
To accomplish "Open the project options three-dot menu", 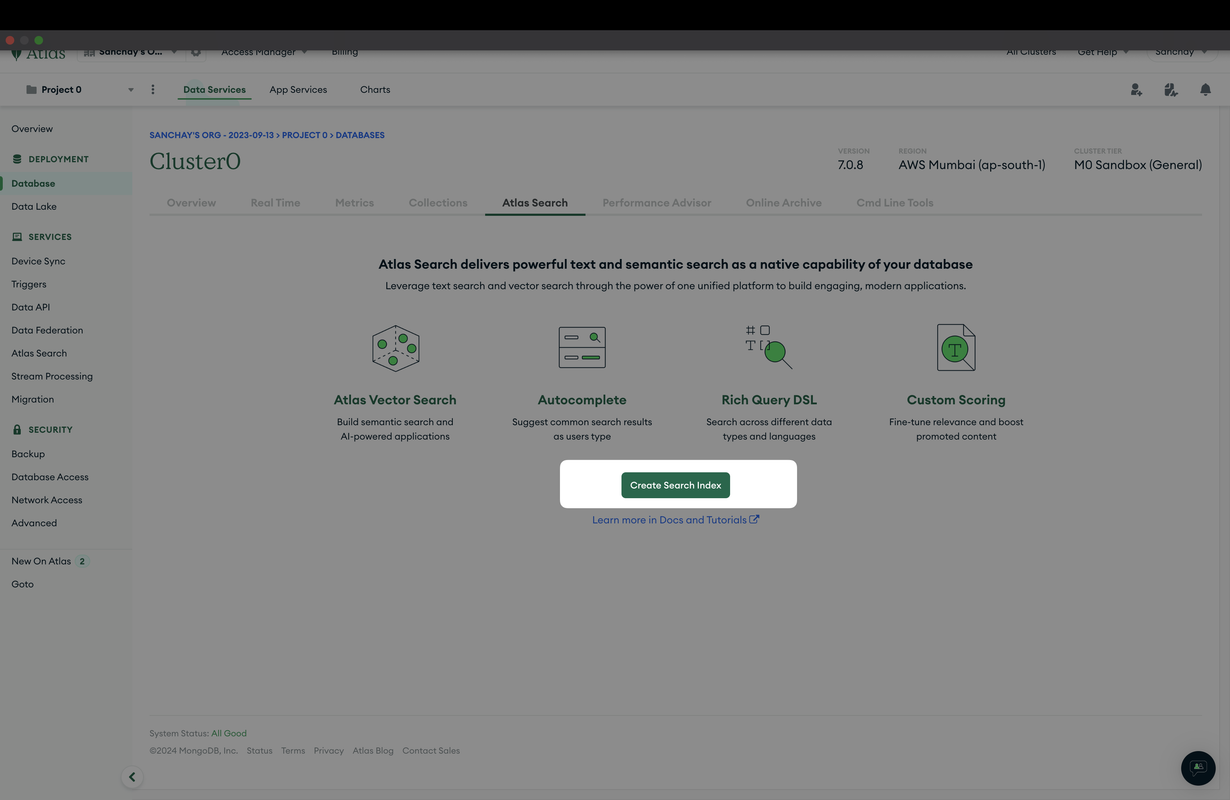I will 153,90.
